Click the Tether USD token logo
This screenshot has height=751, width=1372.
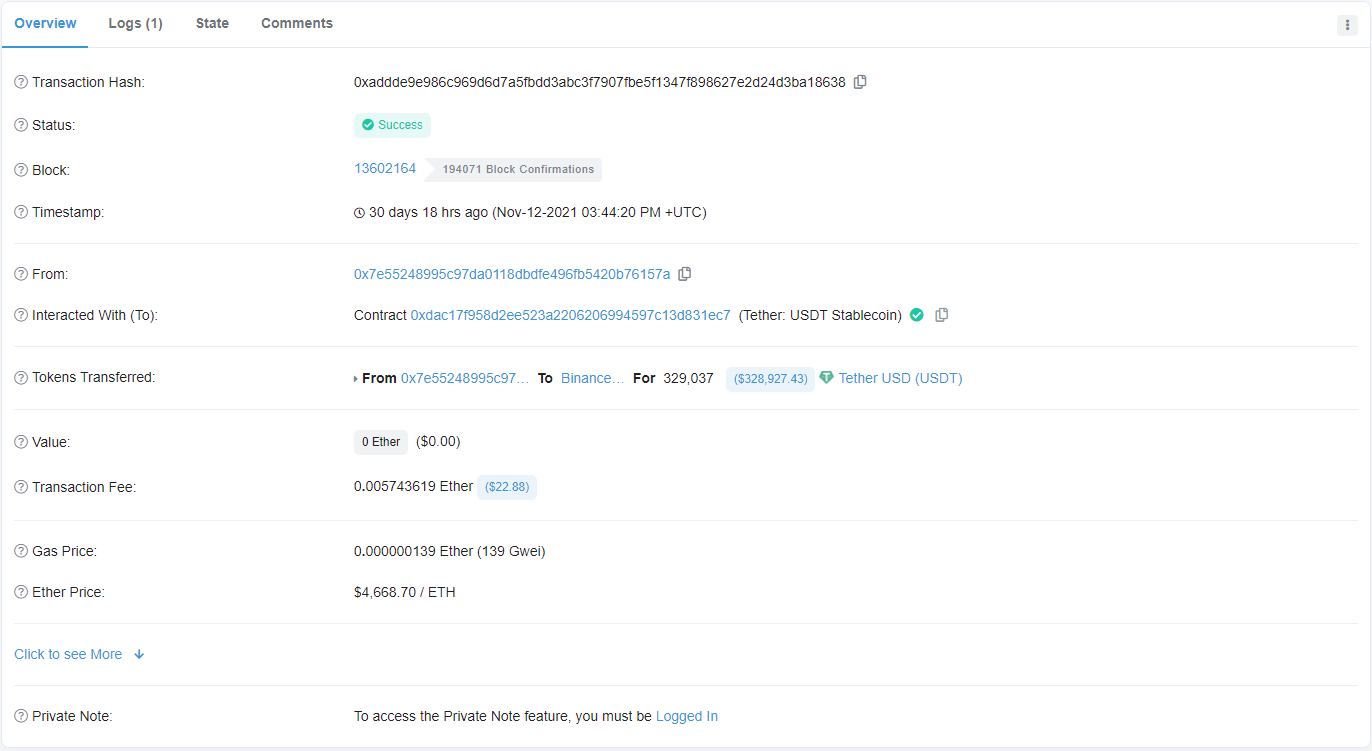coord(826,378)
